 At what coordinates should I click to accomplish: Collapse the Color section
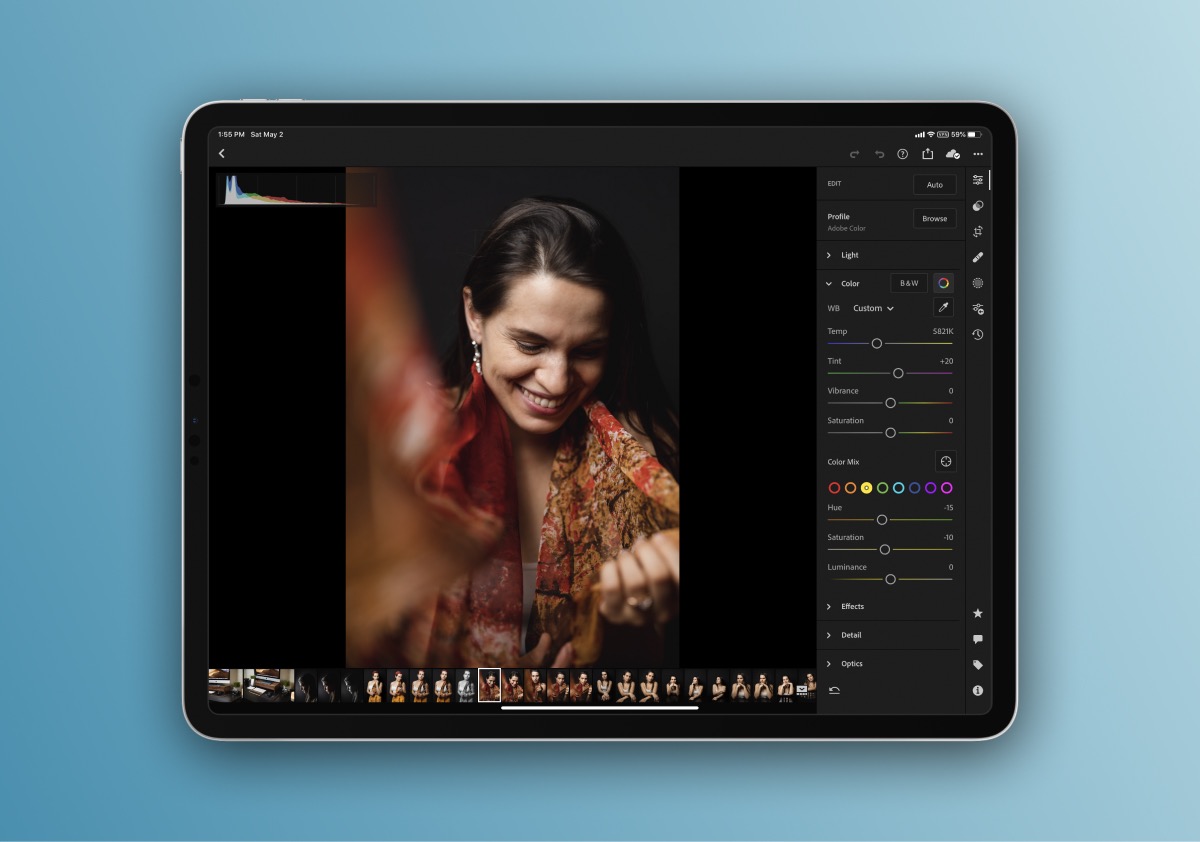(x=829, y=284)
